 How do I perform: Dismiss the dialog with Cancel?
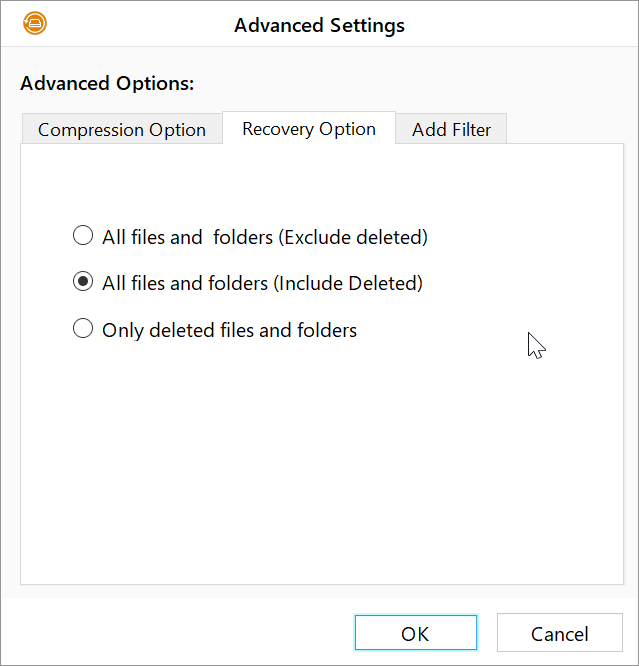560,633
